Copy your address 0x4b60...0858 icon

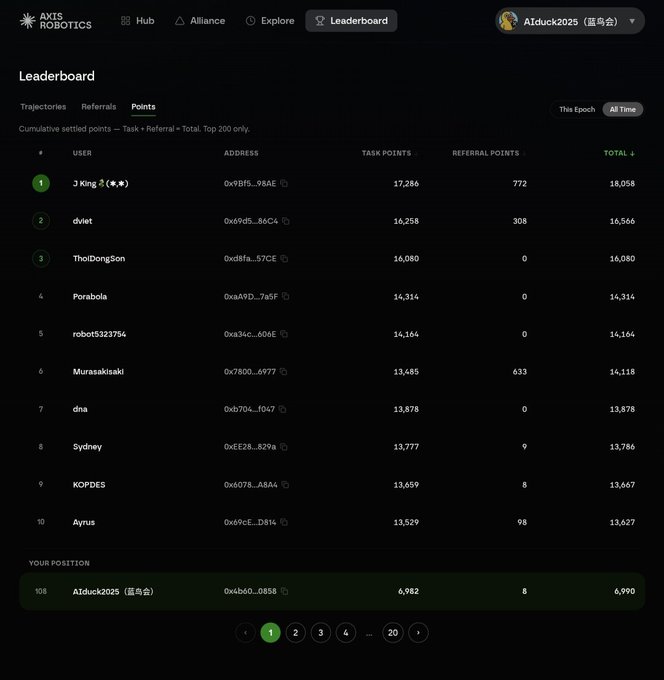click(x=284, y=591)
